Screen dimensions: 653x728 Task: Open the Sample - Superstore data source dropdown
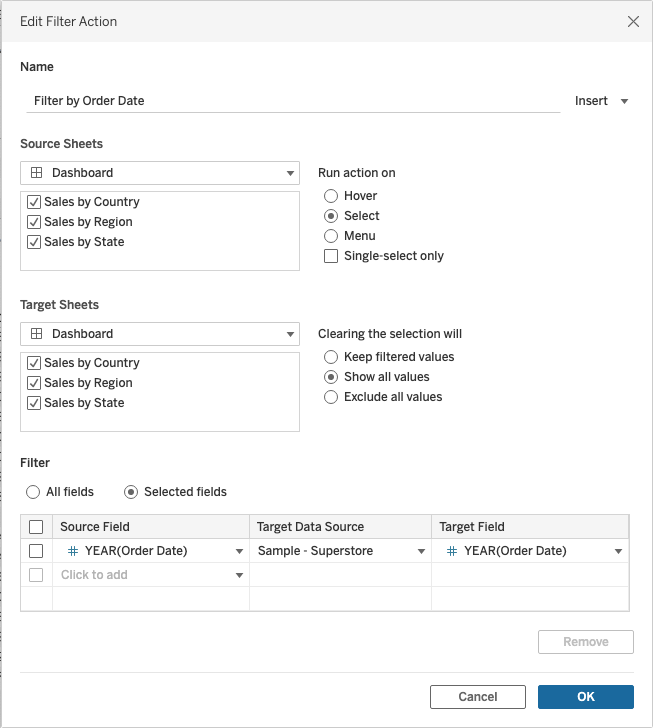point(421,551)
